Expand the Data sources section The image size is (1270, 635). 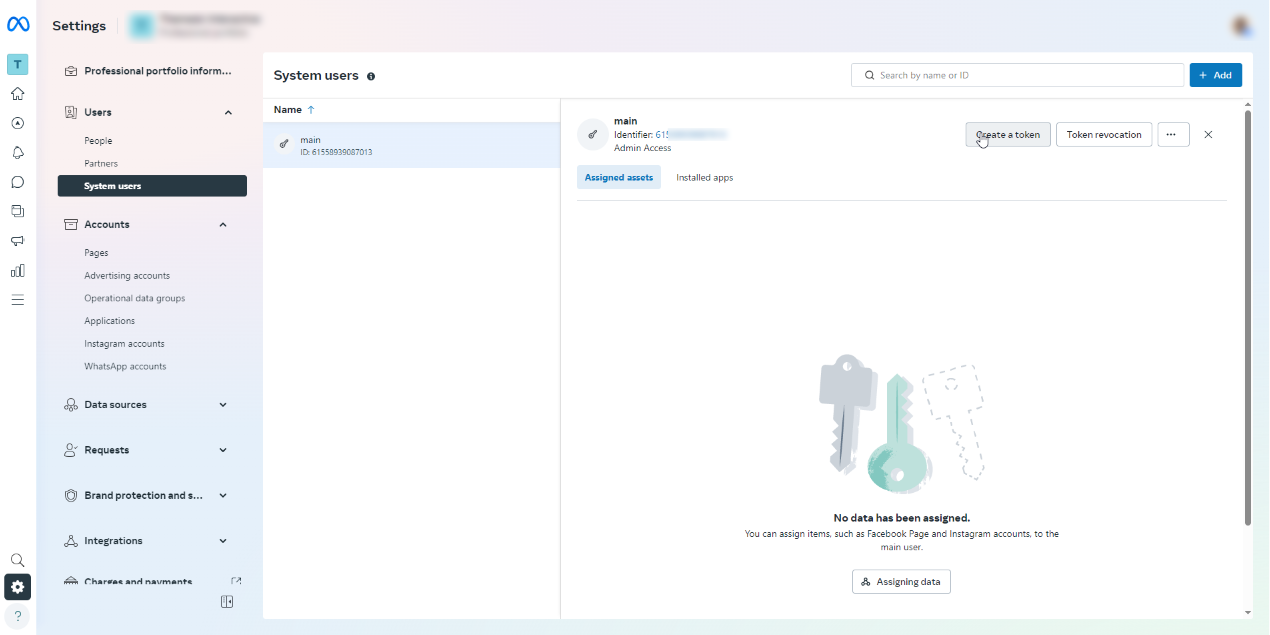[223, 405]
